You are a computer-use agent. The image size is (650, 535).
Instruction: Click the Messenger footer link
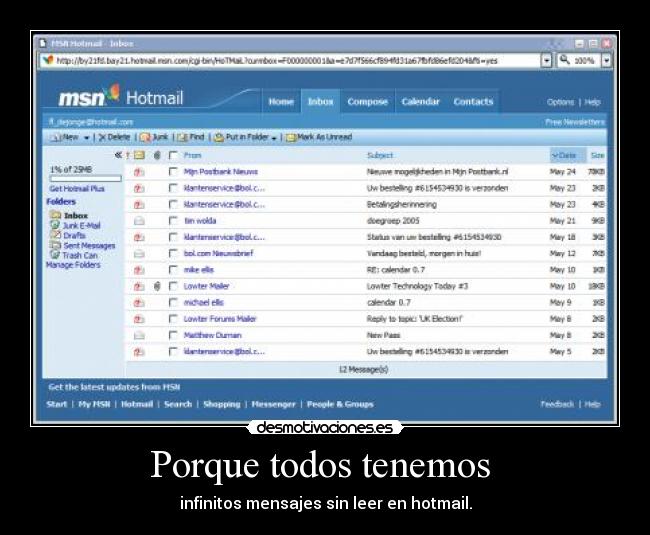click(x=274, y=404)
